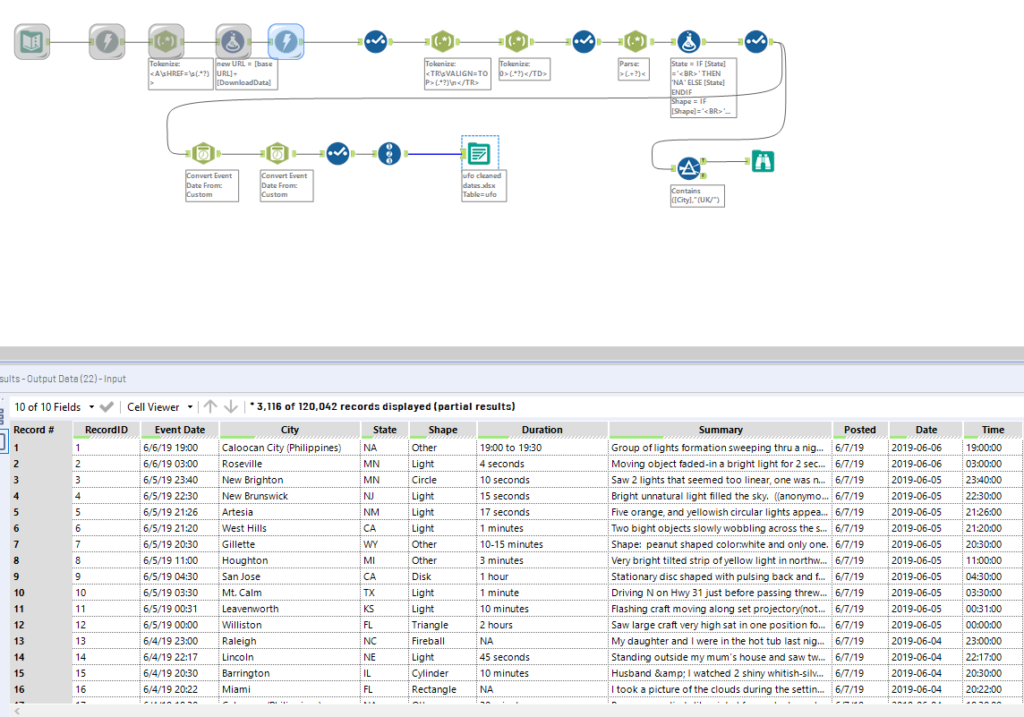Click the RecordID column header
1024x717 pixels.
pos(106,430)
